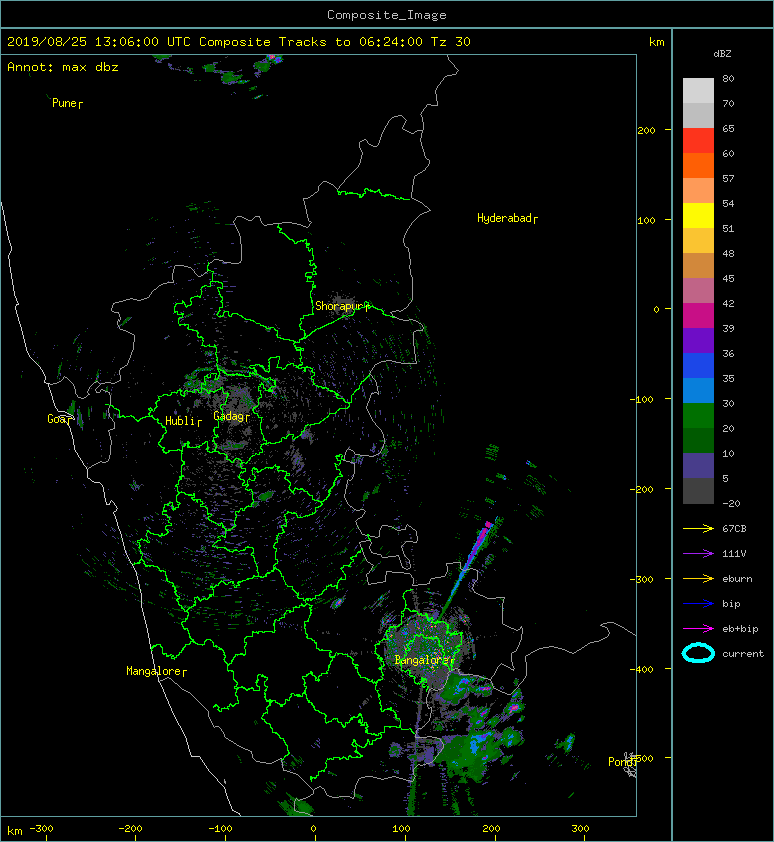The width and height of the screenshot is (774, 842).
Task: Pick the dark gray swatch above -20 dBZ
Action: tap(698, 491)
